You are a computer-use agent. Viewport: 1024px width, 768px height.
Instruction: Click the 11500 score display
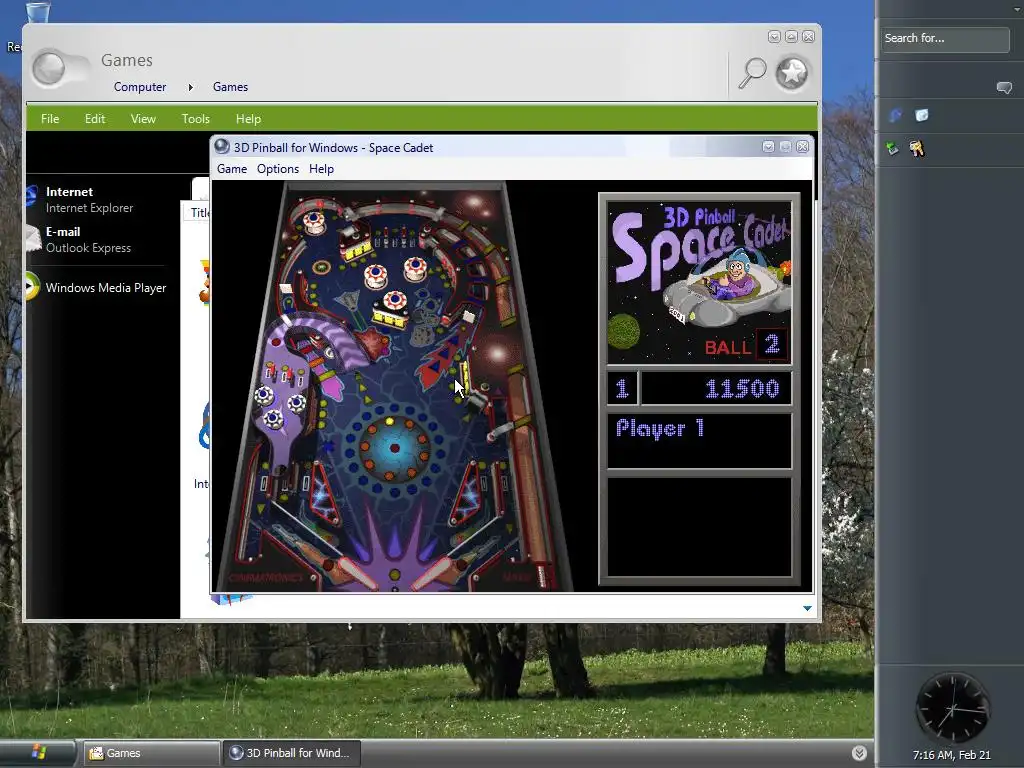point(716,389)
